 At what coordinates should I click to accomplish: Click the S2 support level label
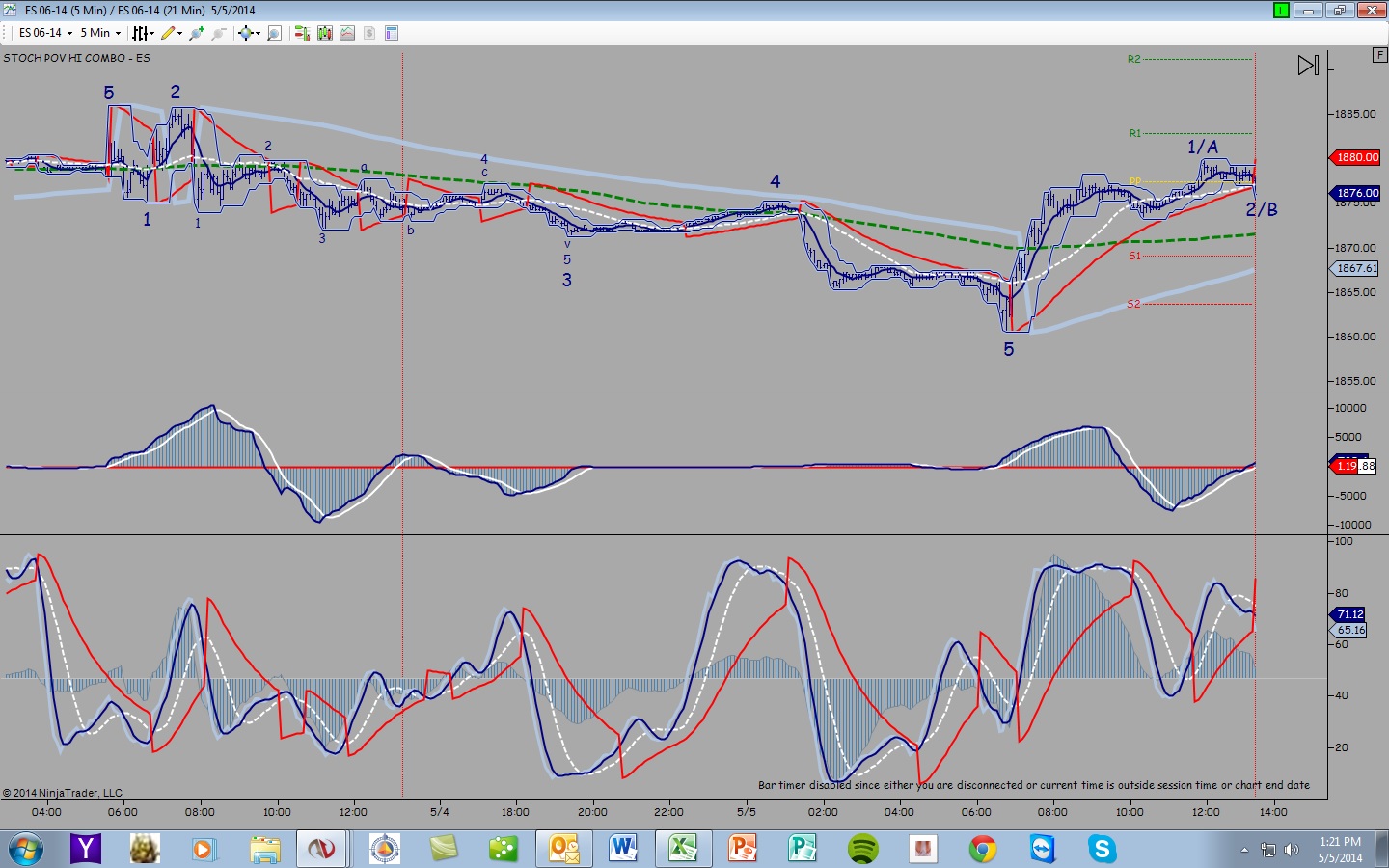(x=1133, y=304)
